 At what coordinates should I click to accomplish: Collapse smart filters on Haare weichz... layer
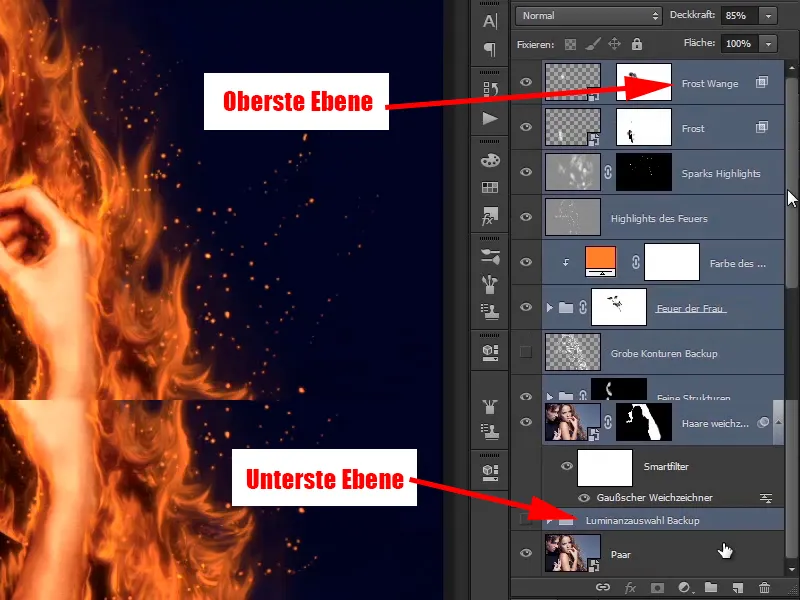[x=778, y=422]
